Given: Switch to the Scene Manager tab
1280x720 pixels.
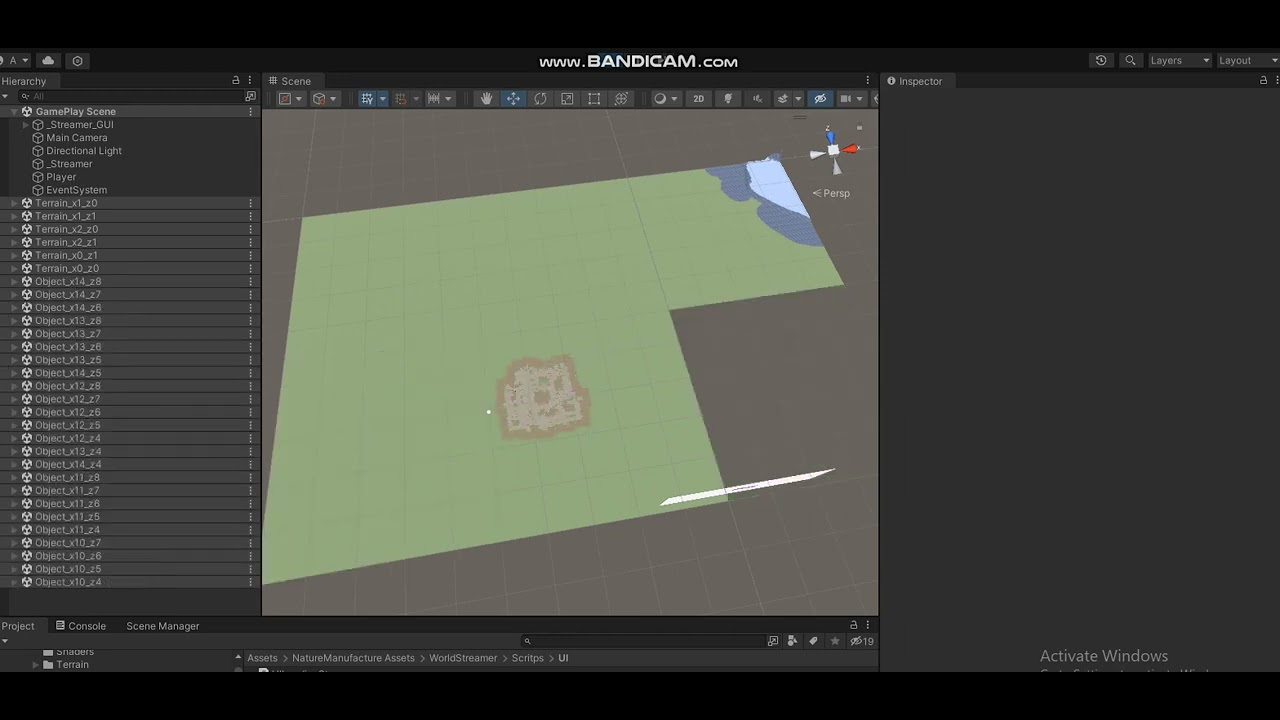Looking at the screenshot, I should coord(163,626).
